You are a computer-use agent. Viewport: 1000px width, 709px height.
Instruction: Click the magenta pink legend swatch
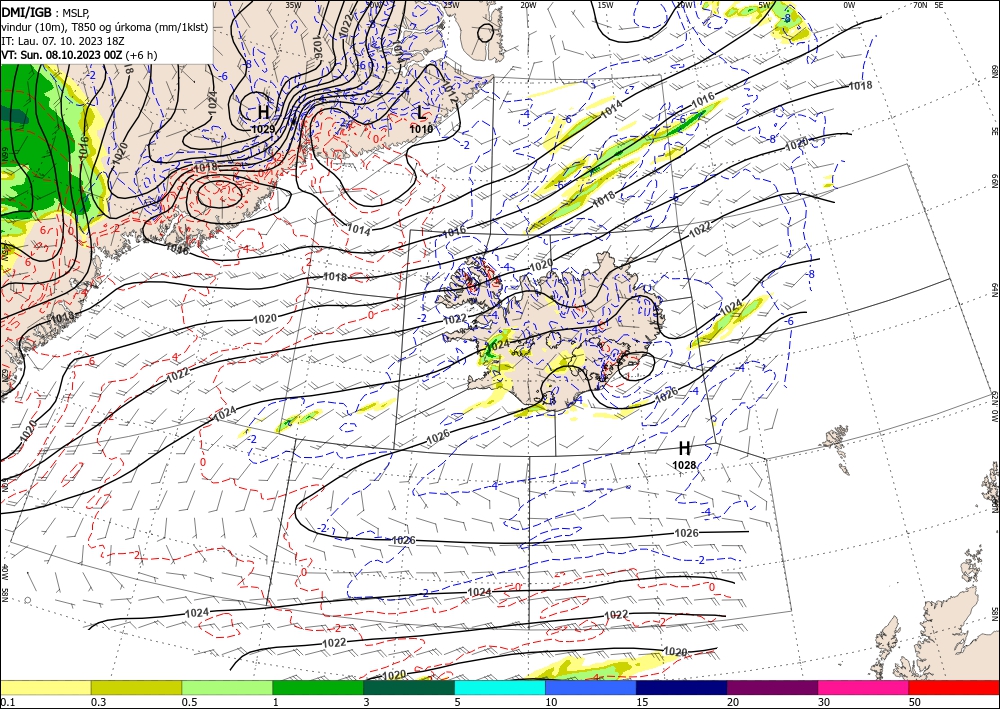[864, 687]
